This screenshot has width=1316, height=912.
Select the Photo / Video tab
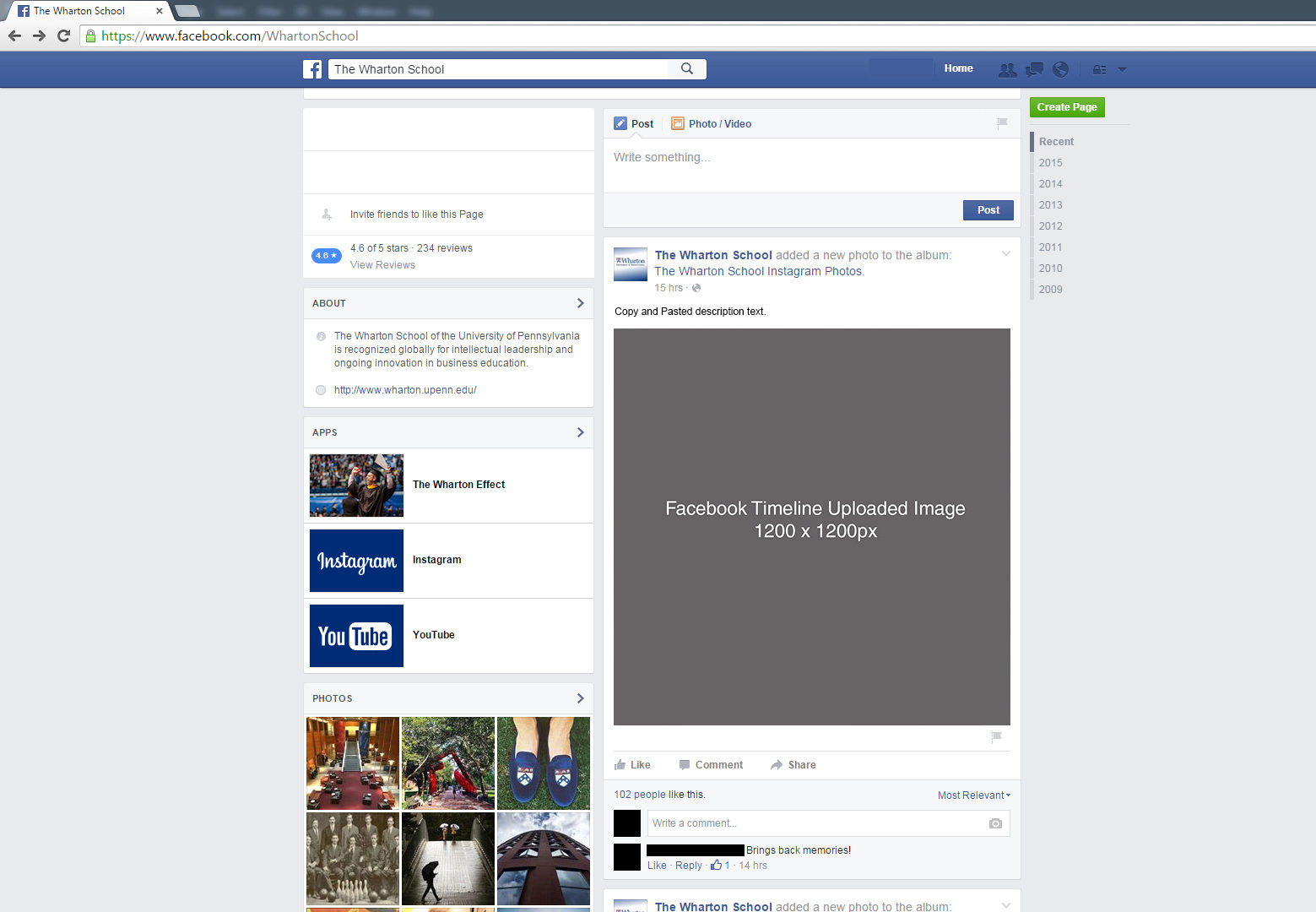(x=711, y=123)
